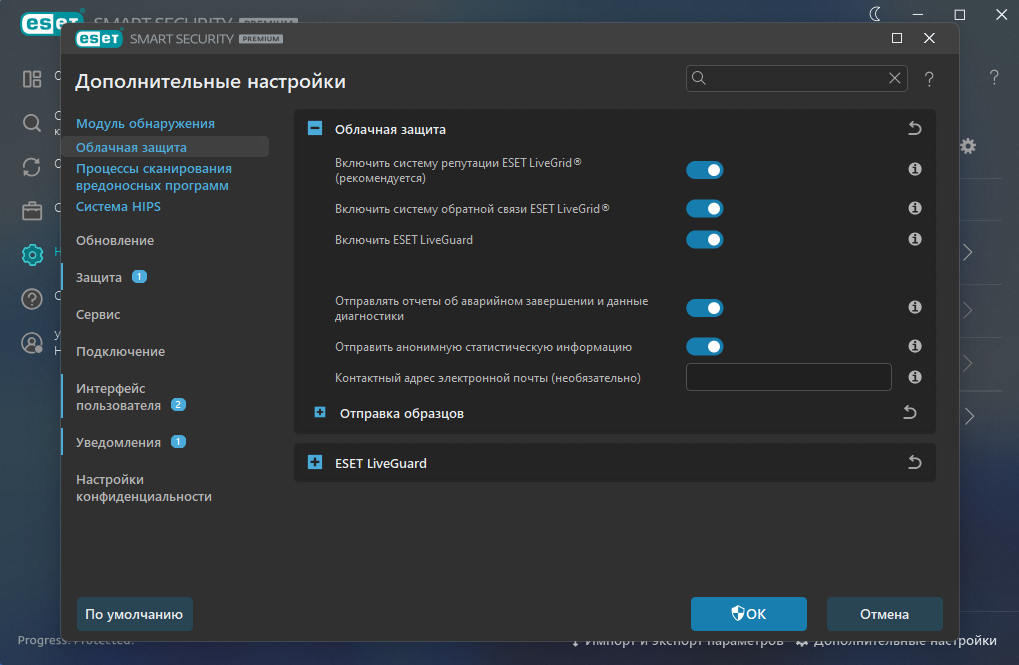Viewport: 1019px width, 665px height.
Task: Collapse the Облачная защита section
Action: point(315,128)
